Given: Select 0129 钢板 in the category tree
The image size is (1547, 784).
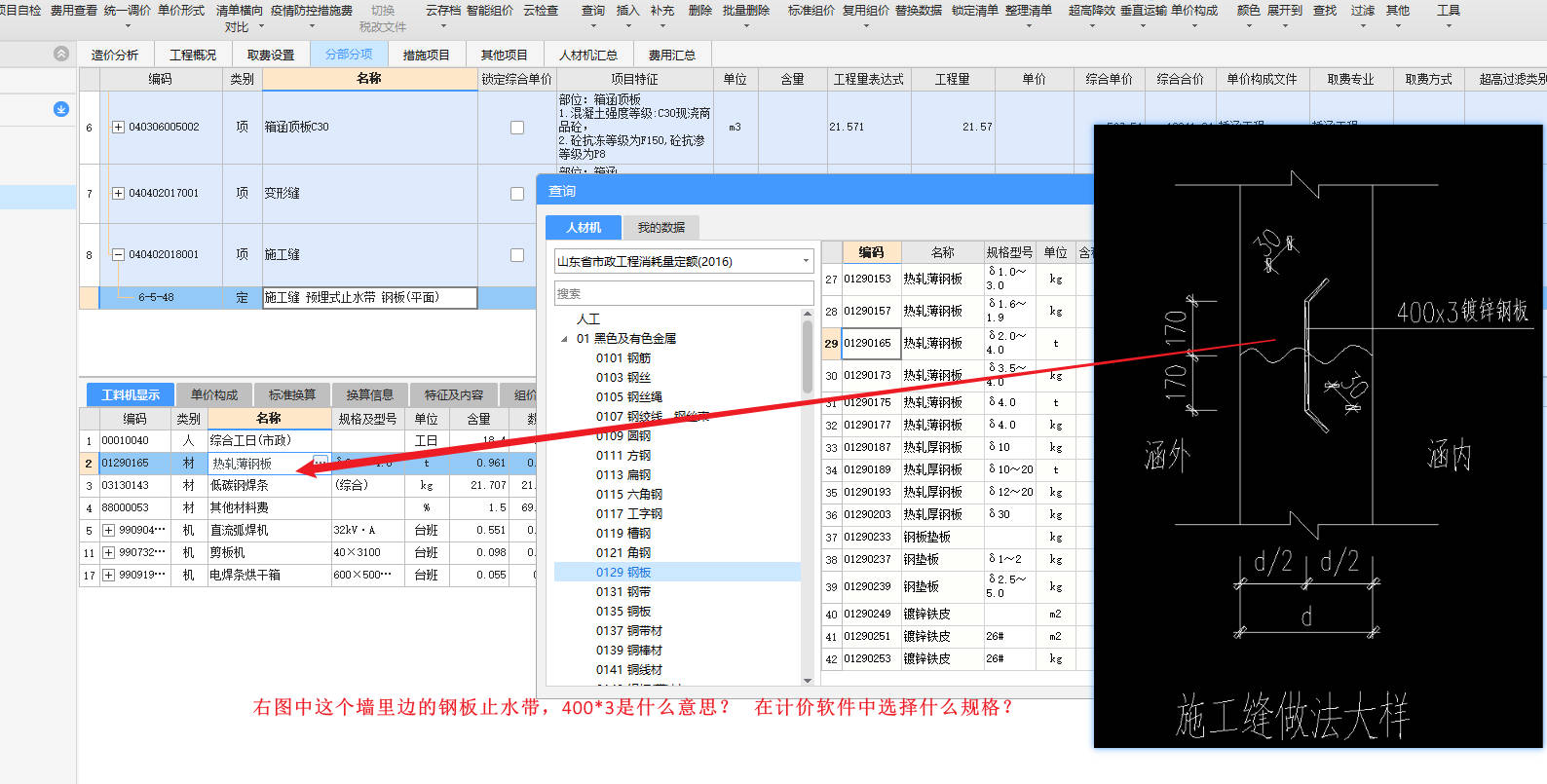Looking at the screenshot, I should click(623, 573).
